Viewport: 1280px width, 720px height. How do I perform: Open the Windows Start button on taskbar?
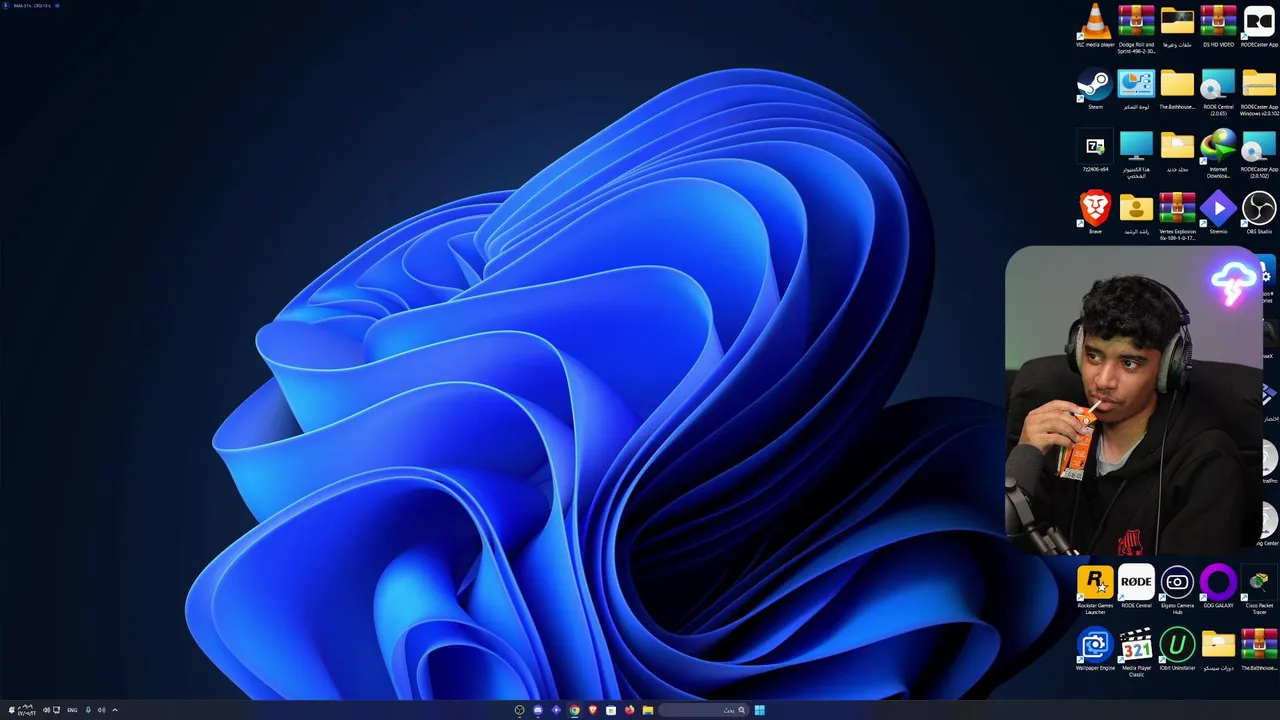coord(760,710)
